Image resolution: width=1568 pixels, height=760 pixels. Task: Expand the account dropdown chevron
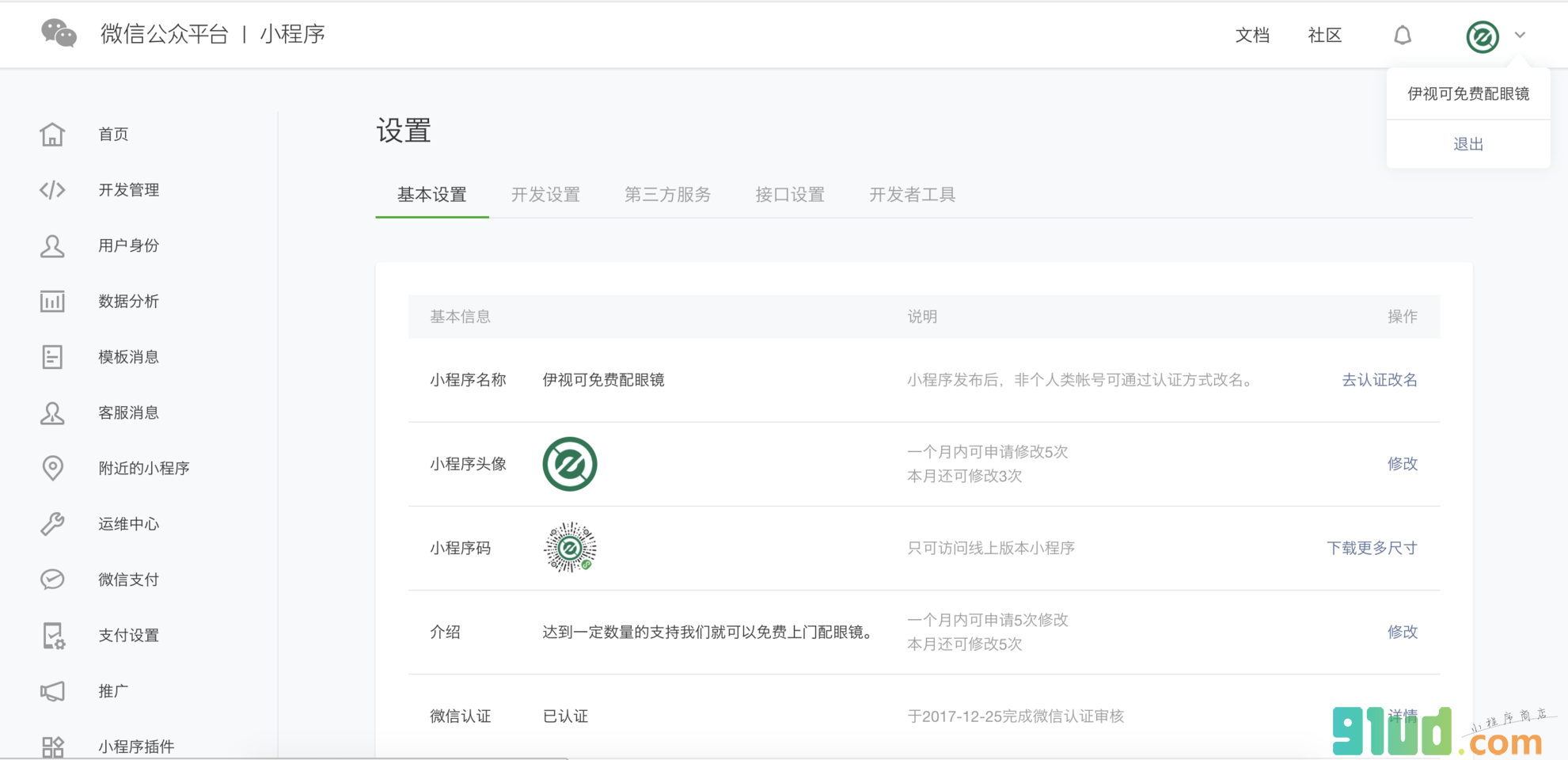pos(1520,35)
